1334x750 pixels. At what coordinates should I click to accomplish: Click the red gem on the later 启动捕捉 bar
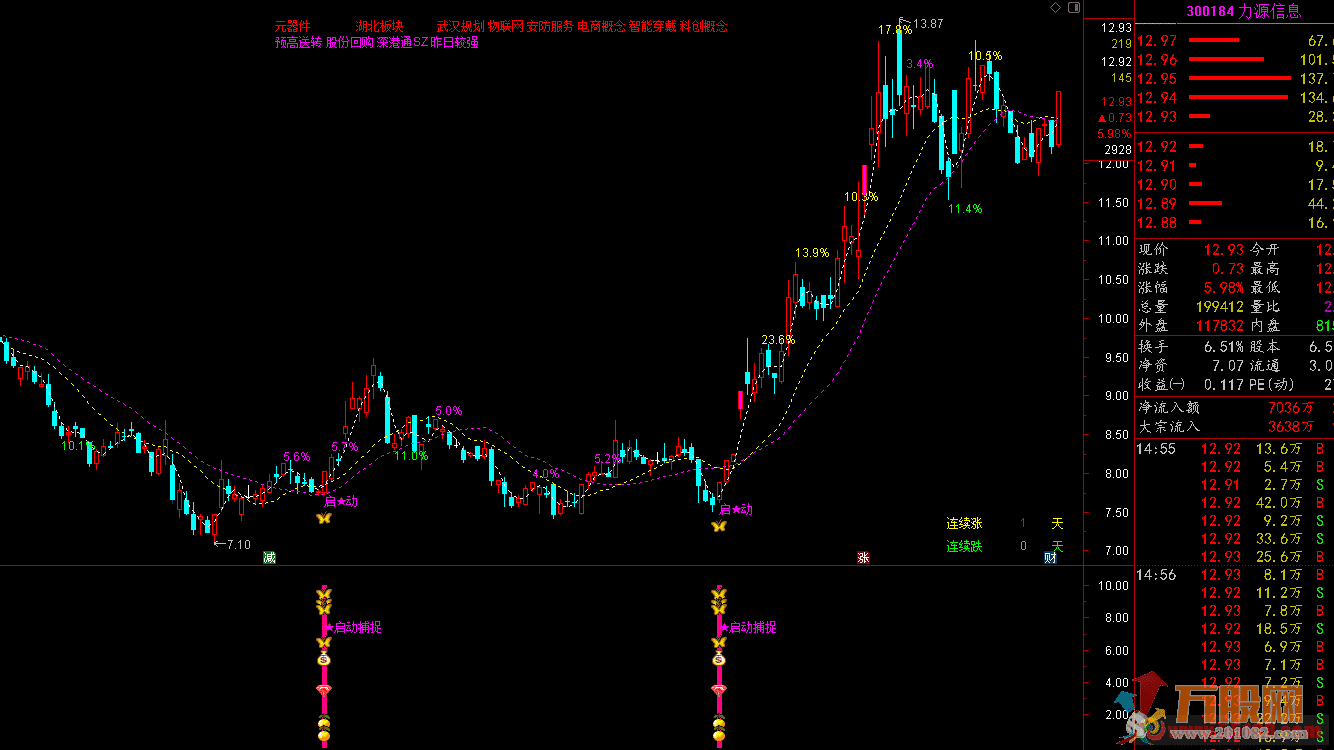718,690
